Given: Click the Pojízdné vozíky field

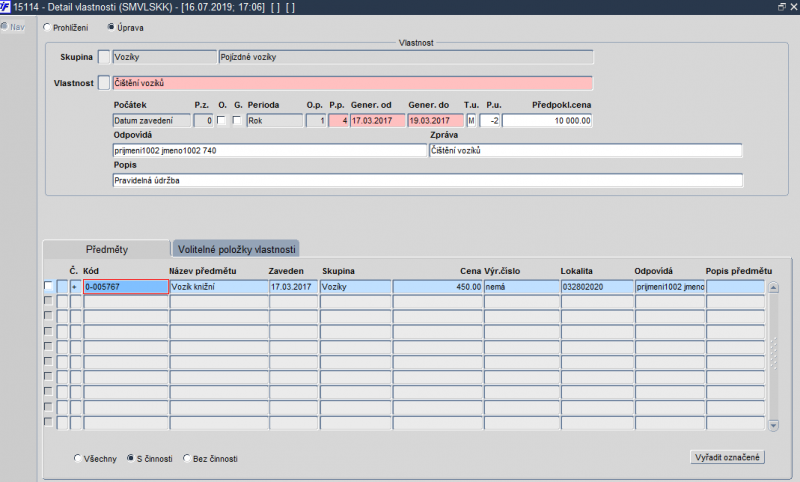Looking at the screenshot, I should coord(406,57).
